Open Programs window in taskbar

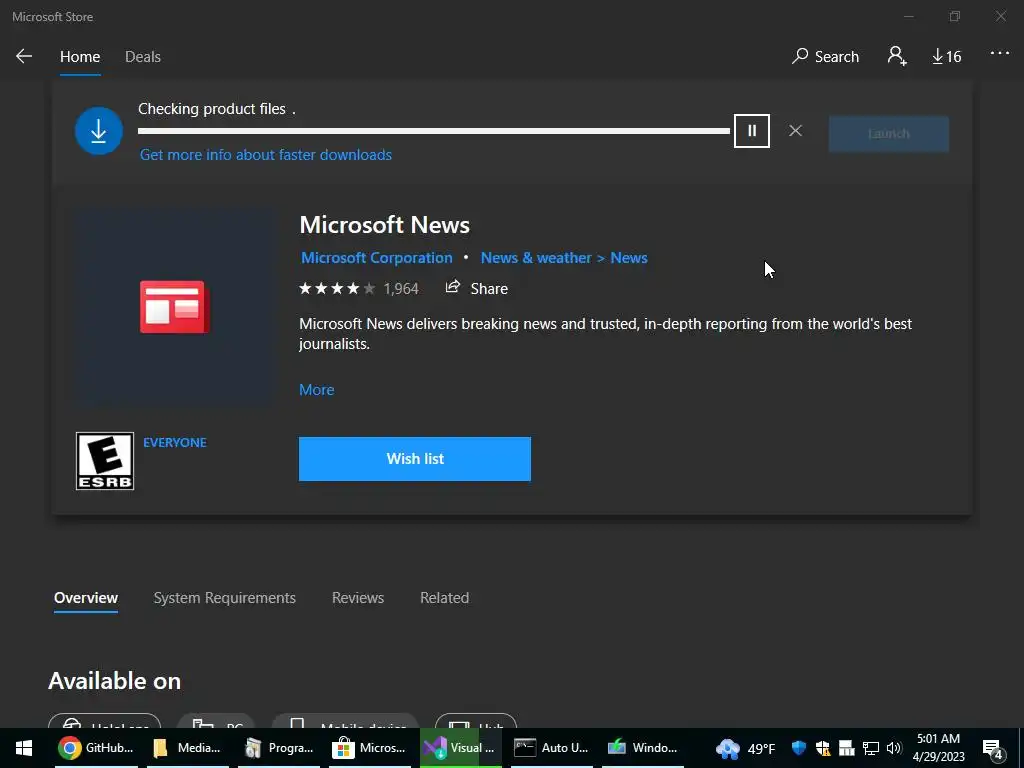pyautogui.click(x=279, y=748)
